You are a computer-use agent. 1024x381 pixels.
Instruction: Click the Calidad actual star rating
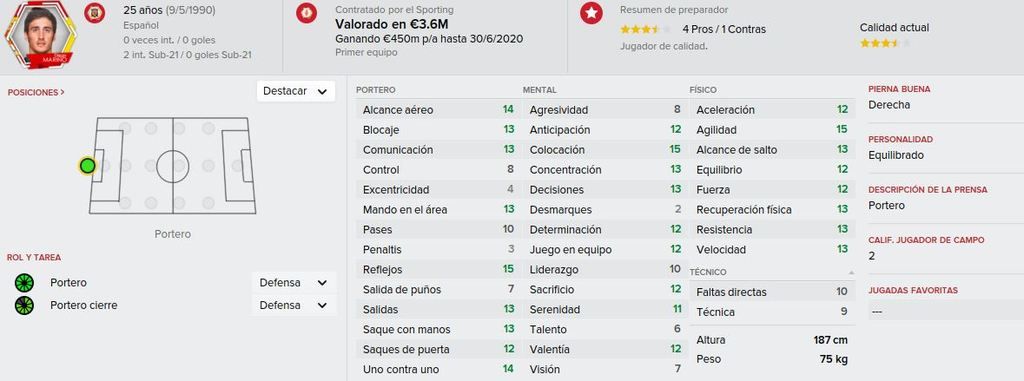pyautogui.click(x=884, y=44)
